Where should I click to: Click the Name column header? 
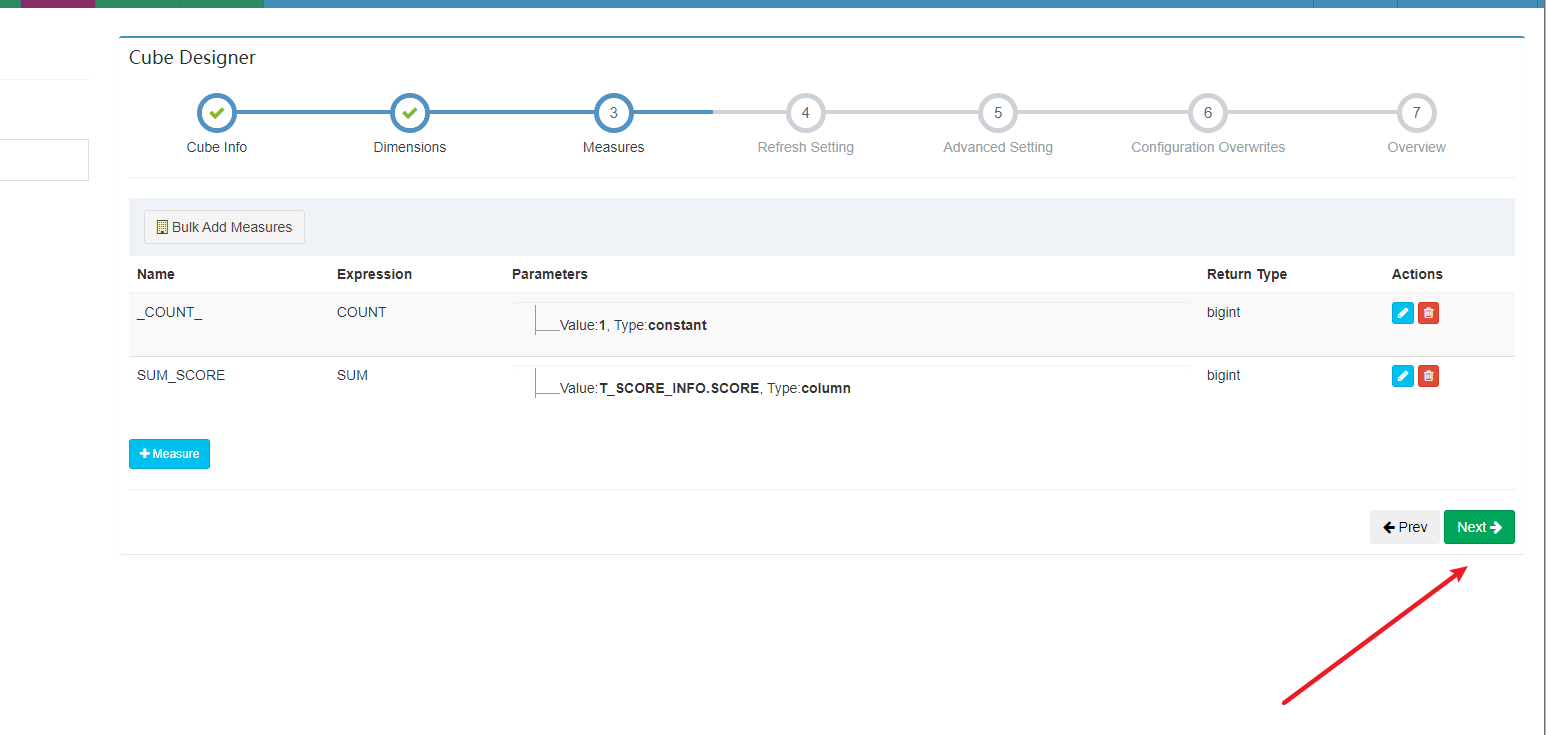tap(156, 274)
